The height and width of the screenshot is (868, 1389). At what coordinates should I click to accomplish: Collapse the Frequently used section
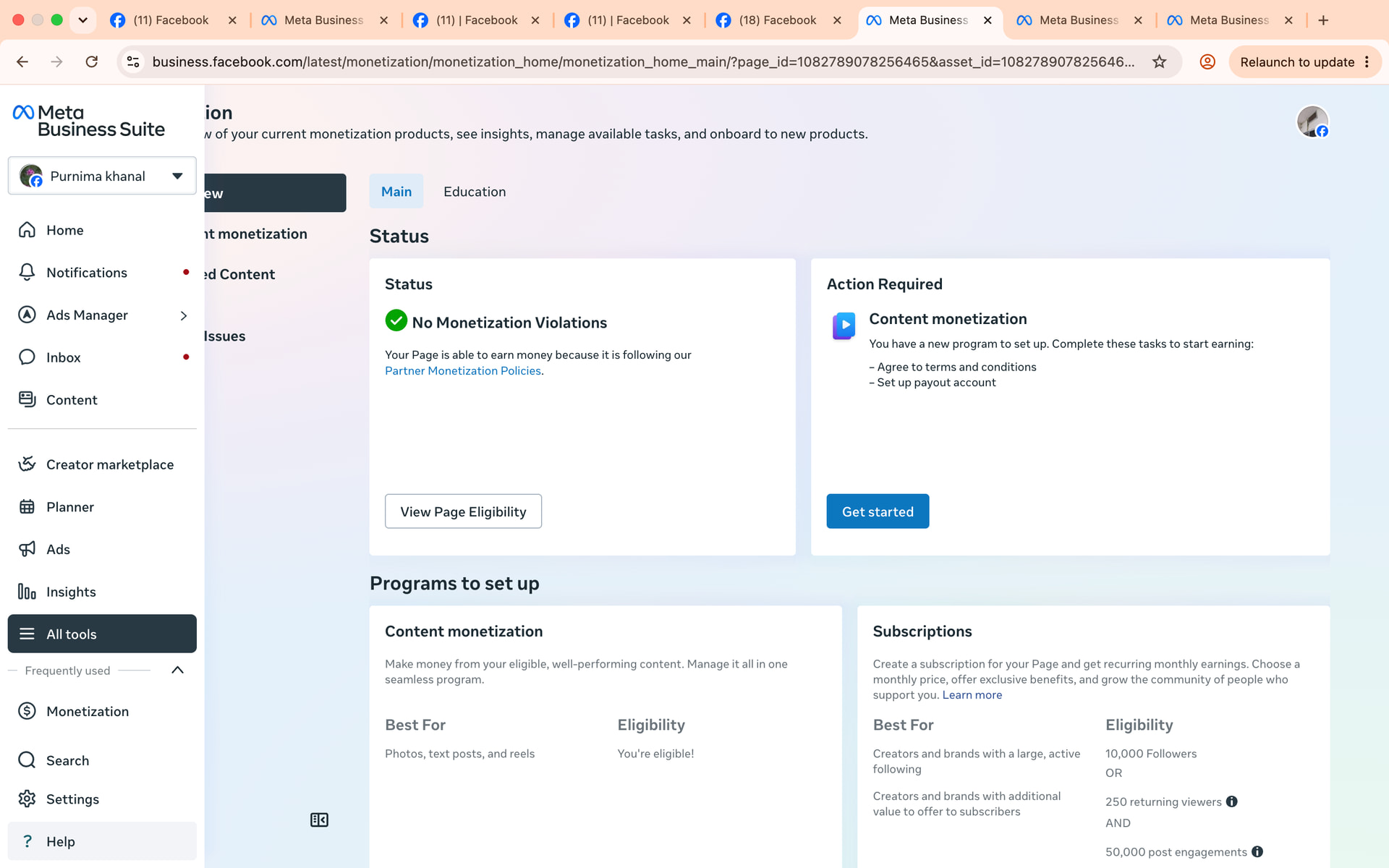tap(177, 671)
